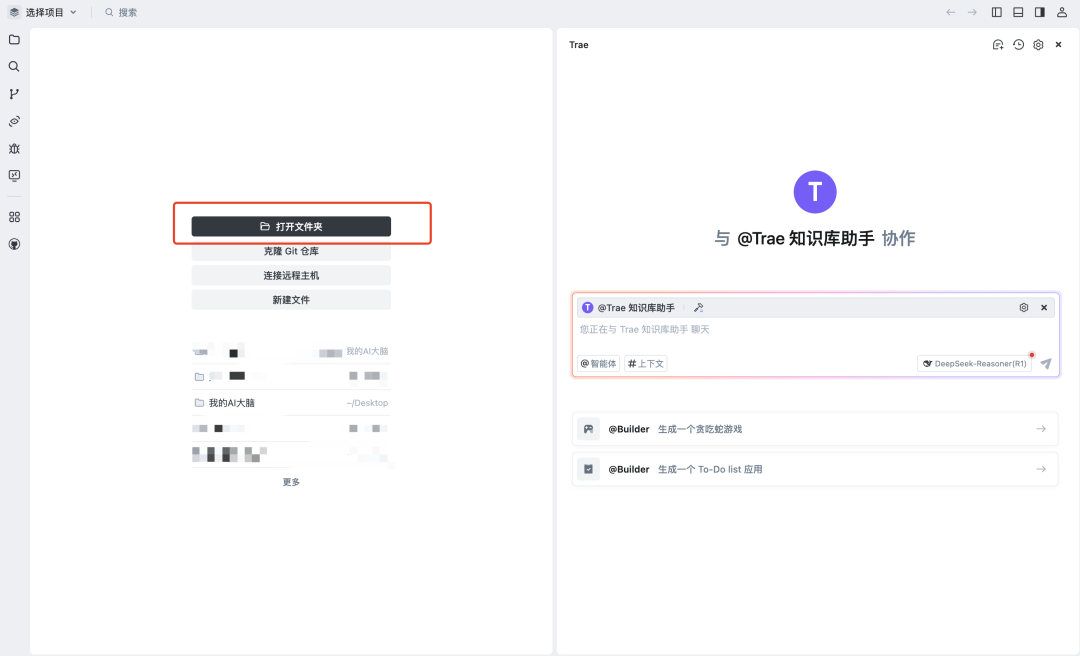
Task: Click the 连接远程主机 button
Action: [291, 276]
